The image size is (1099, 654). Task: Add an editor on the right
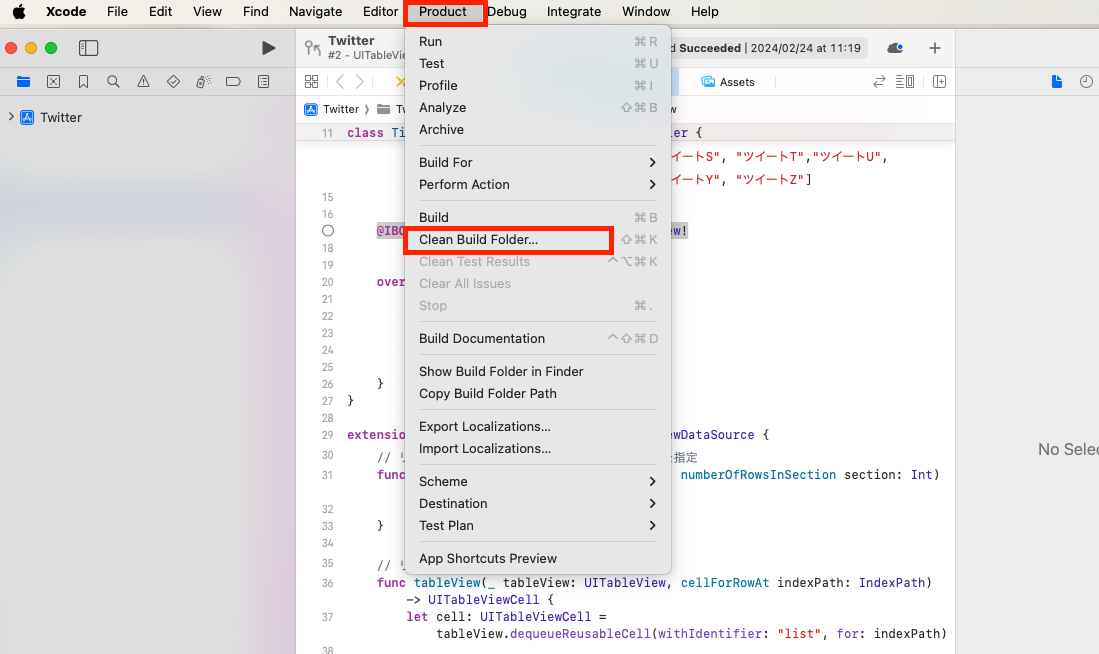pos(940,81)
